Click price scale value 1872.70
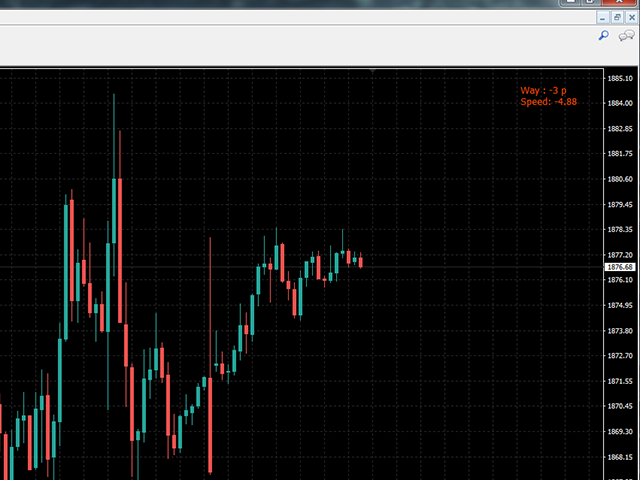Image resolution: width=640 pixels, height=480 pixels. [620, 356]
